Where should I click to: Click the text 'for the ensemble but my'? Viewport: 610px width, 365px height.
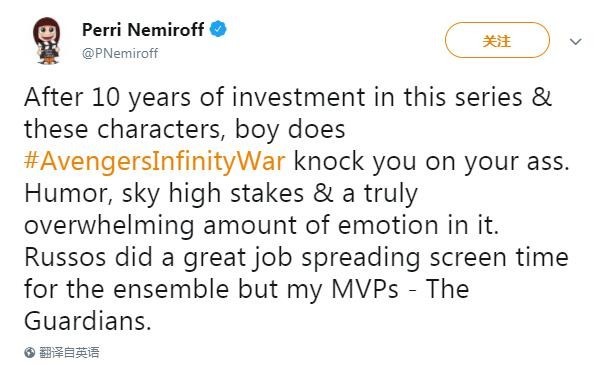pos(173,290)
